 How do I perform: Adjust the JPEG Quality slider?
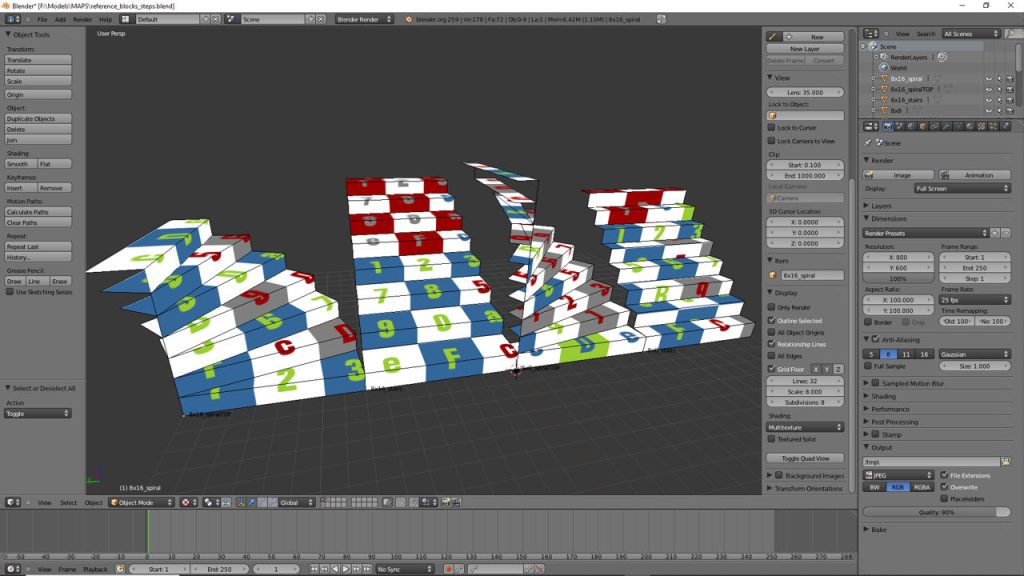[x=937, y=512]
